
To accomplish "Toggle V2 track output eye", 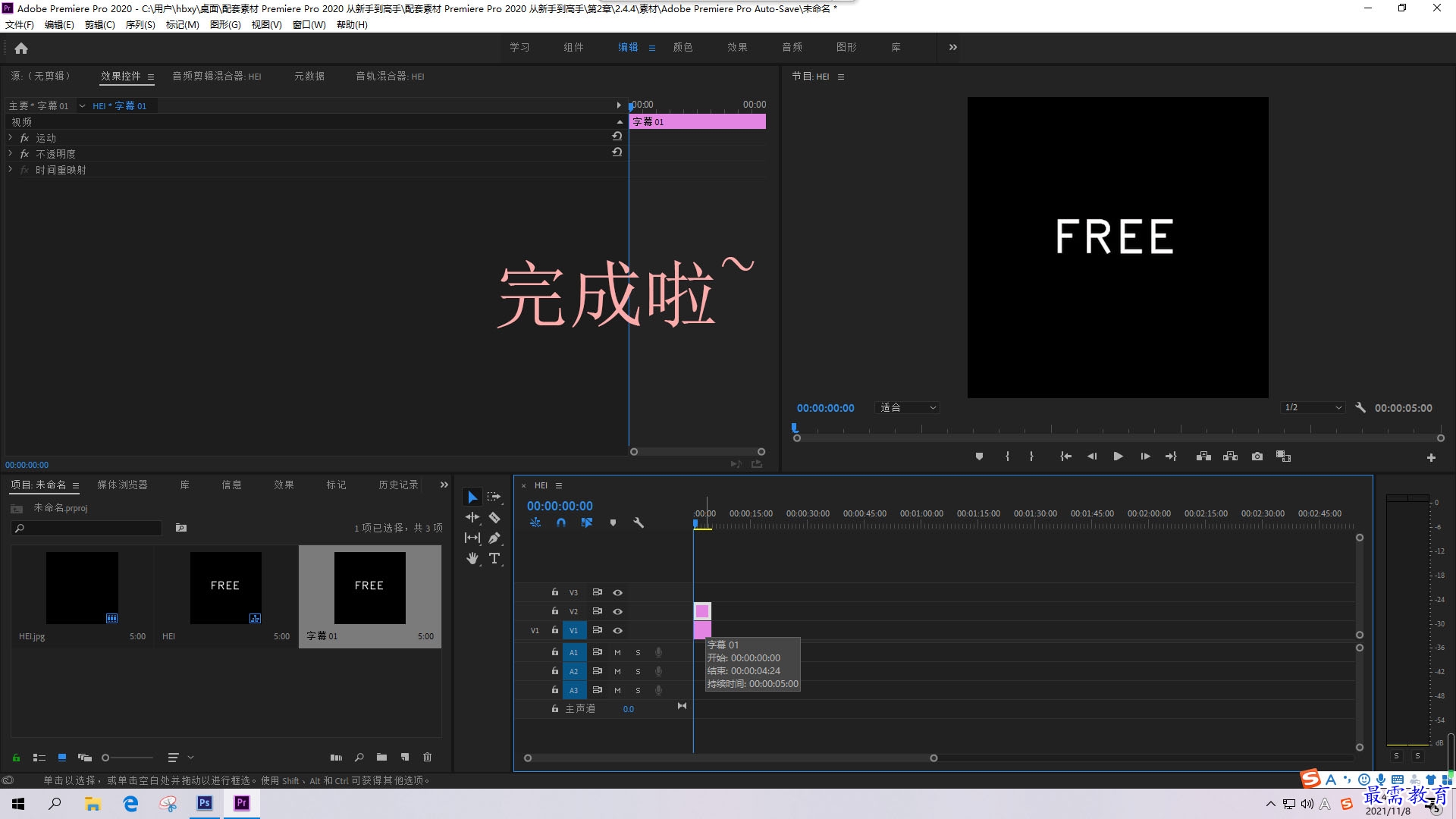I will [x=617, y=611].
